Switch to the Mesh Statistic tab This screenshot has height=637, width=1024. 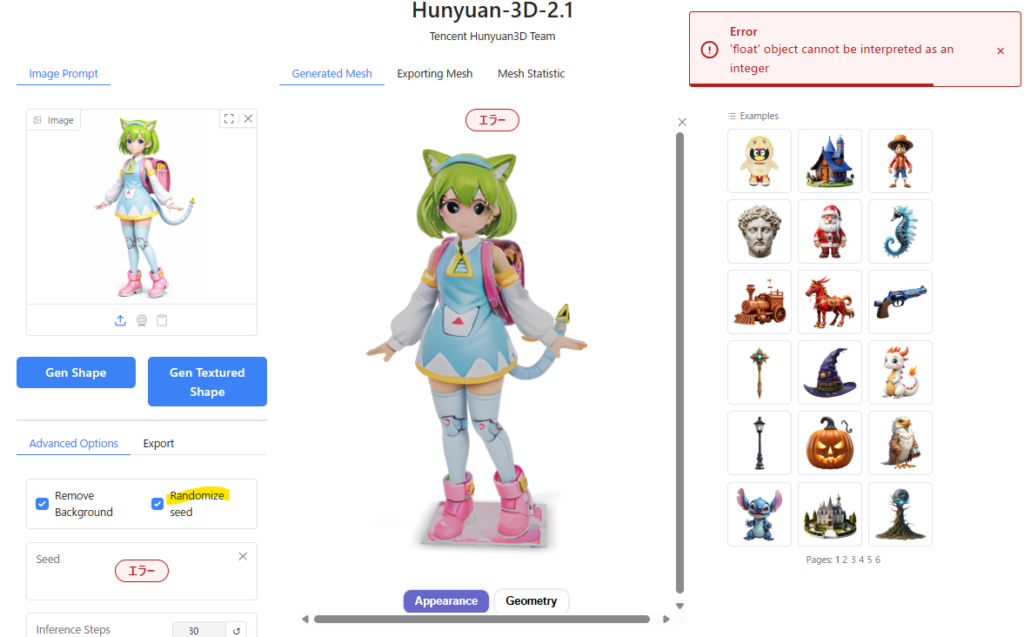tap(531, 74)
